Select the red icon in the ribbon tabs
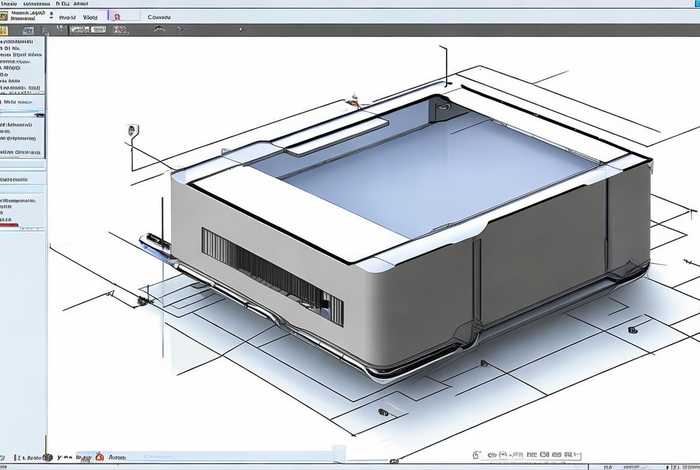The height and width of the screenshot is (470, 700). (116, 17)
